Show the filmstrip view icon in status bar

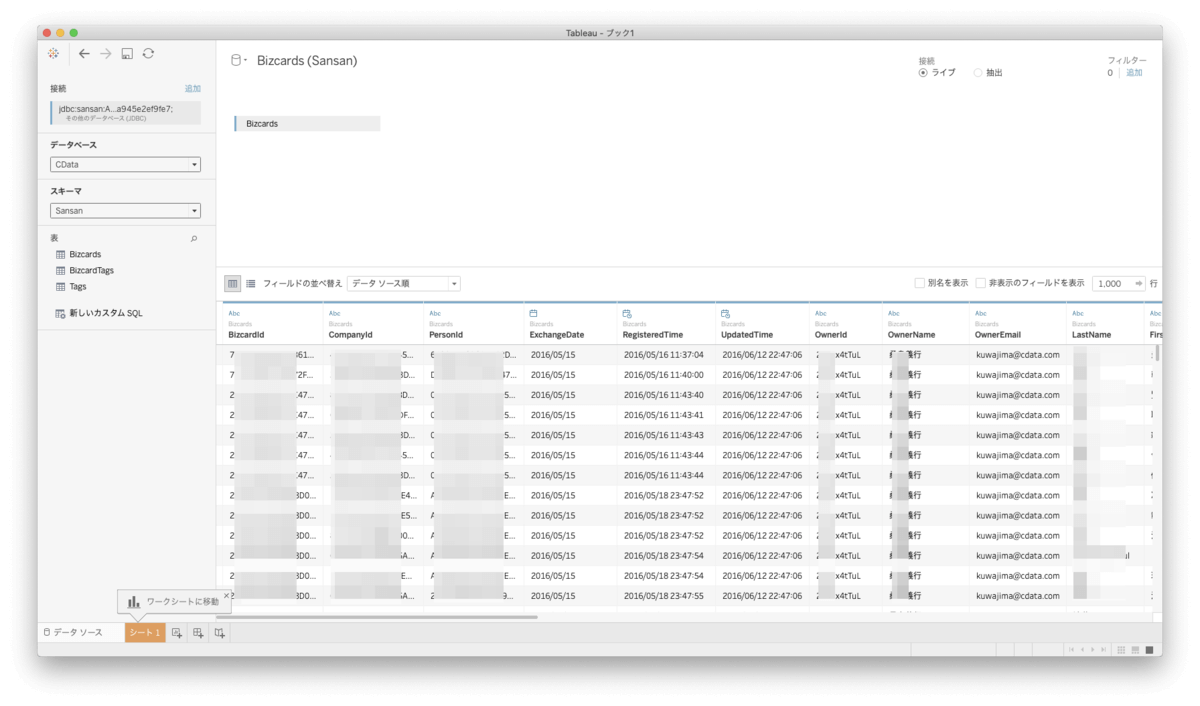(1136, 650)
